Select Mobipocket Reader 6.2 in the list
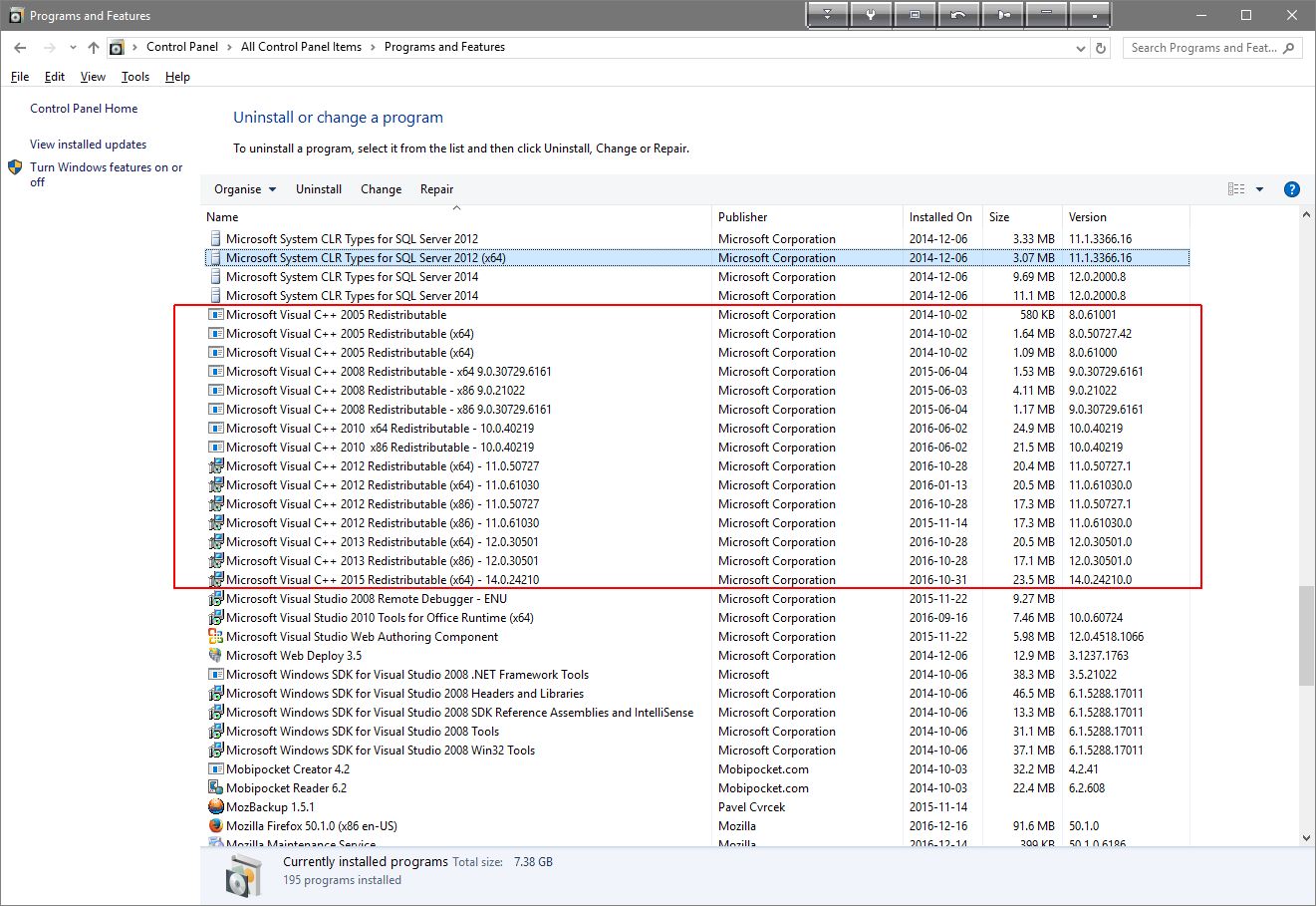 click(x=696, y=788)
